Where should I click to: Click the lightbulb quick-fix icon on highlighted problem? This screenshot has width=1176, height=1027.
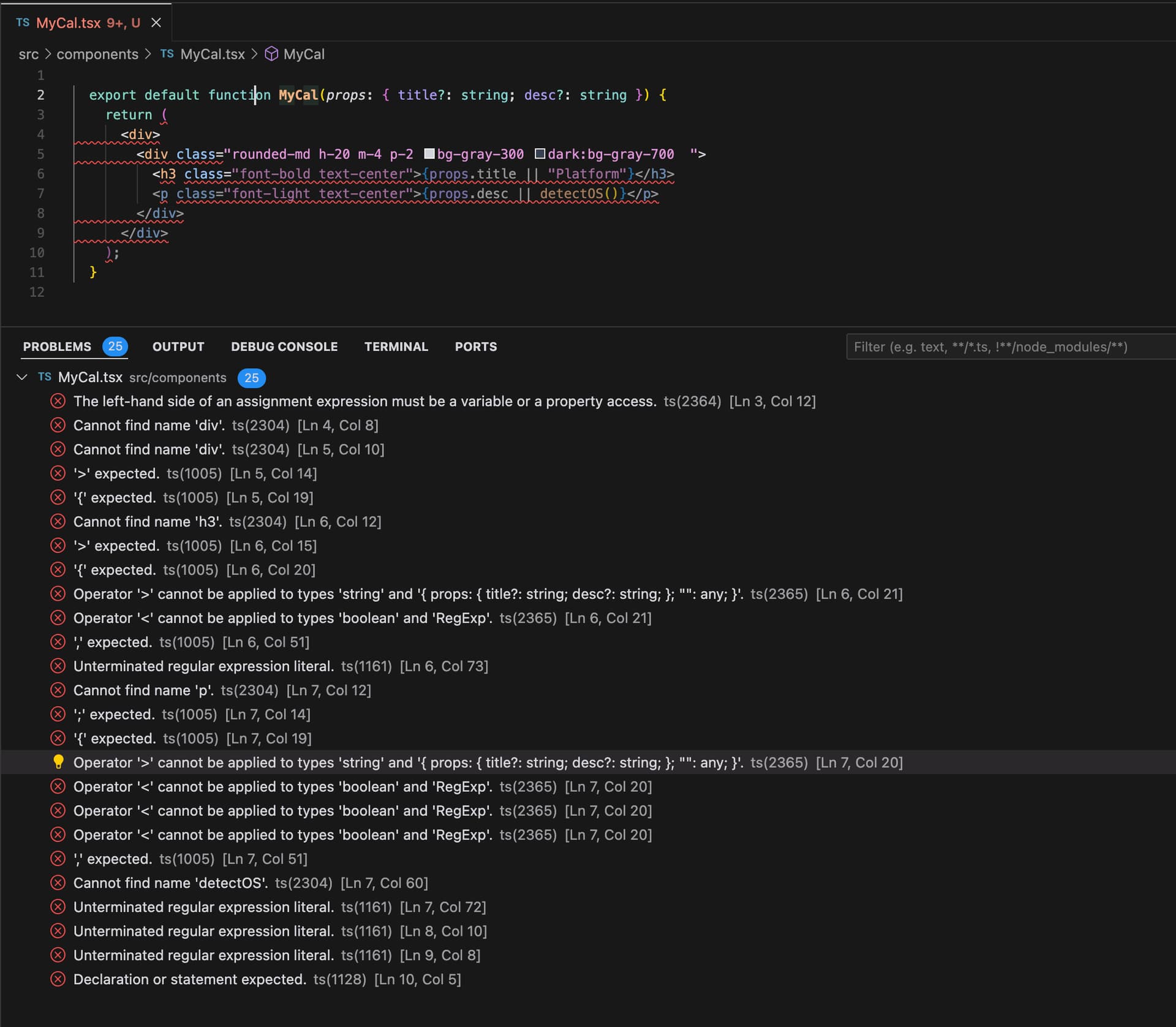(58, 762)
